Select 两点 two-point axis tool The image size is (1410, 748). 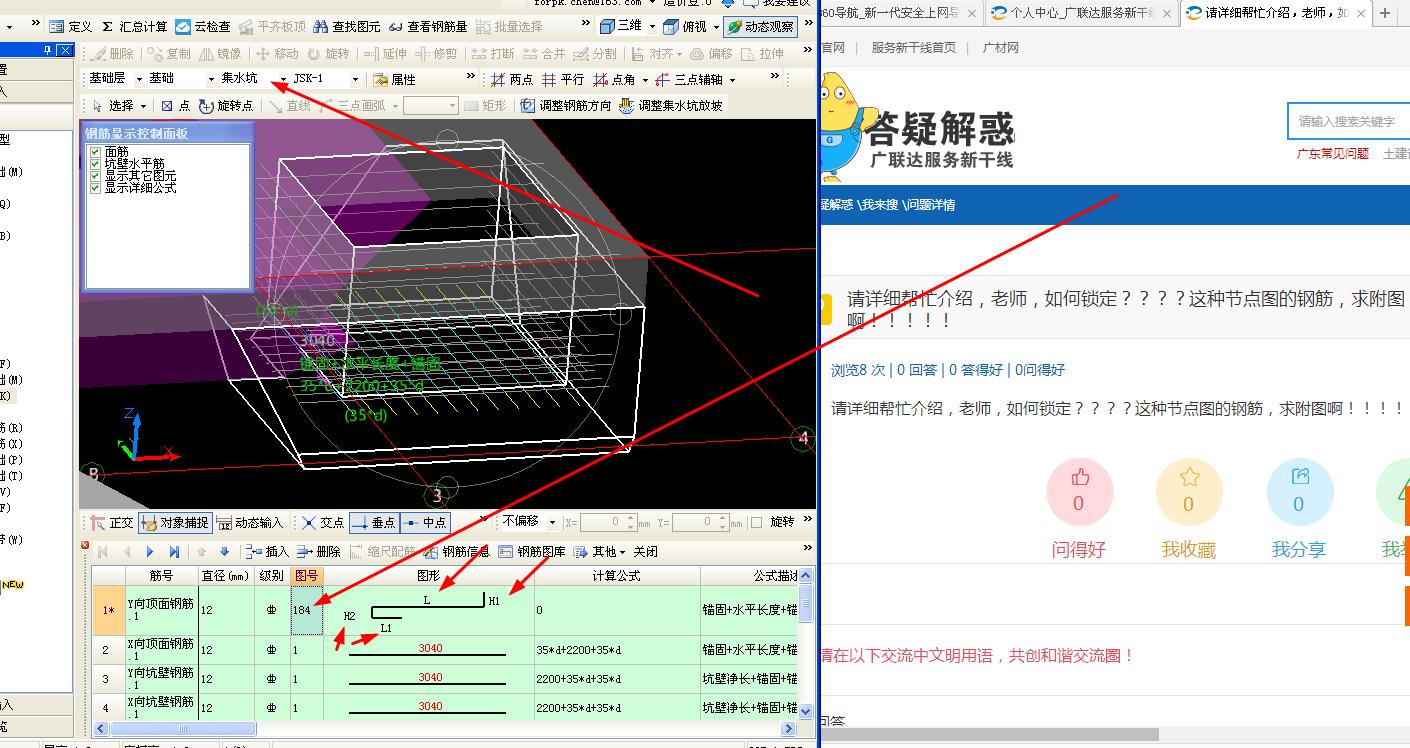click(512, 79)
